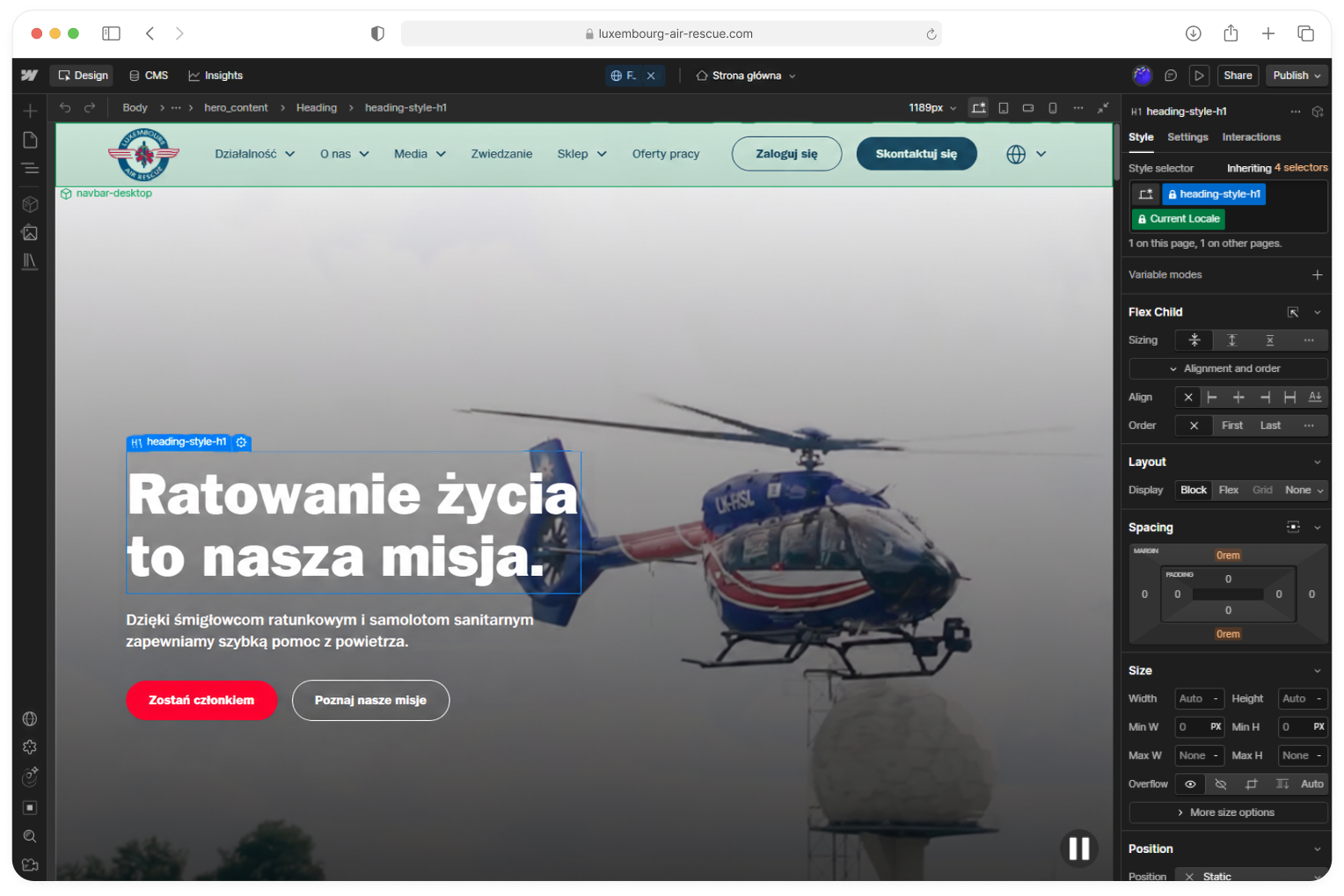This screenshot has height=896, width=1344.
Task: Switch to CMS mode
Action: (149, 76)
